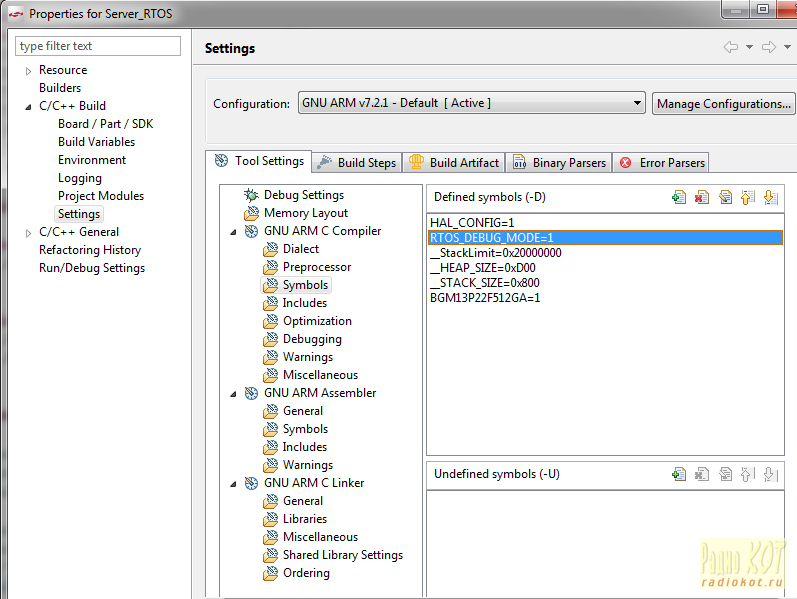Open compiler Debugging settings

tap(312, 339)
